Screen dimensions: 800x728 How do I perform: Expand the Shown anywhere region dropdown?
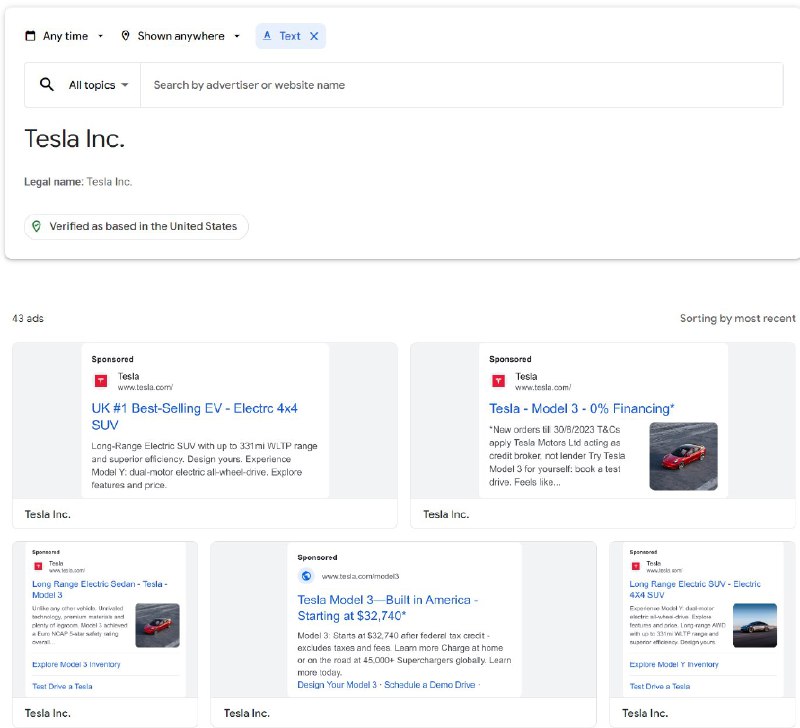181,36
